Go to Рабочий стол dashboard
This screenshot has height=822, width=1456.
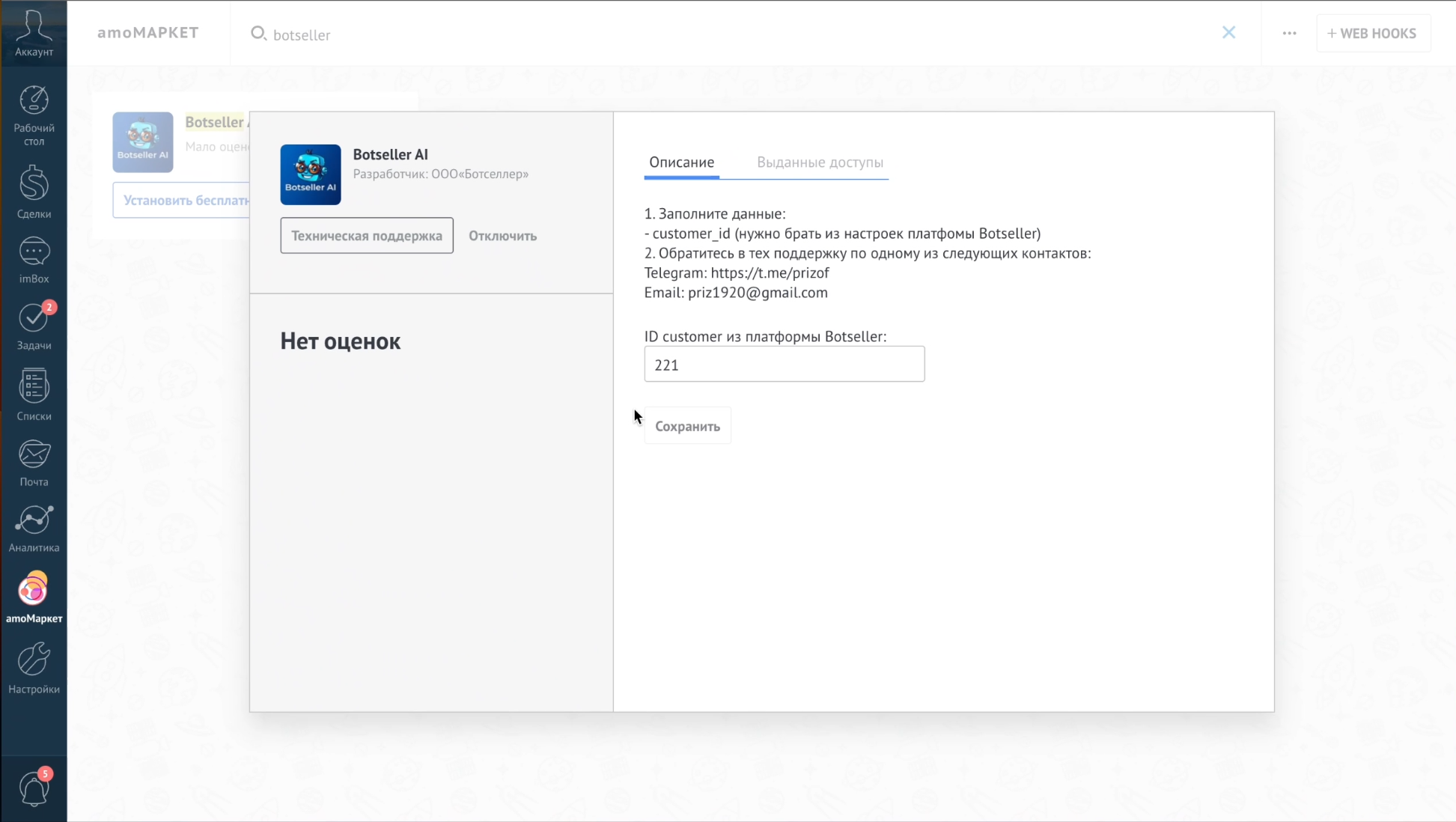coord(34,115)
